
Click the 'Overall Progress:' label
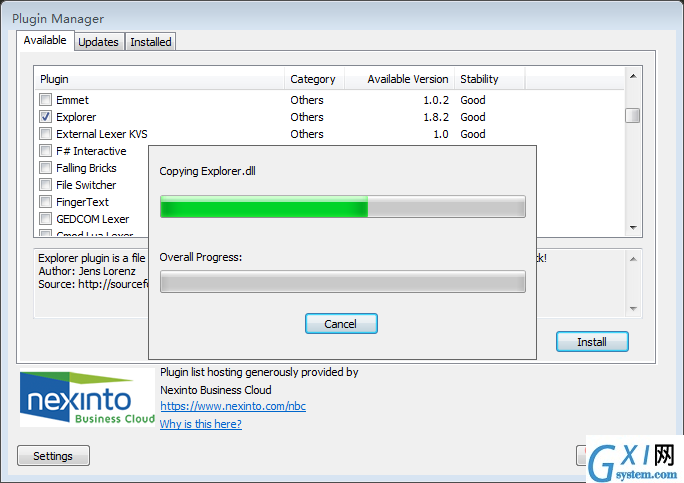click(201, 257)
